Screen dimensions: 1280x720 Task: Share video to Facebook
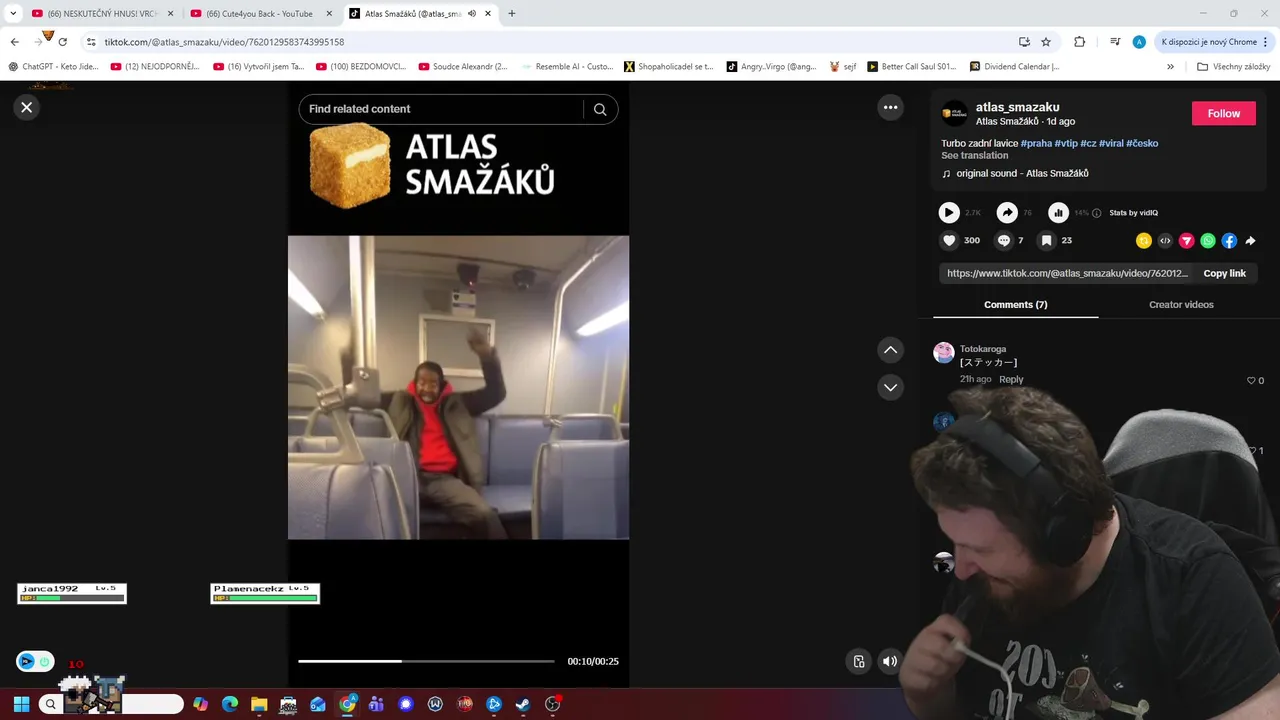click(1229, 241)
